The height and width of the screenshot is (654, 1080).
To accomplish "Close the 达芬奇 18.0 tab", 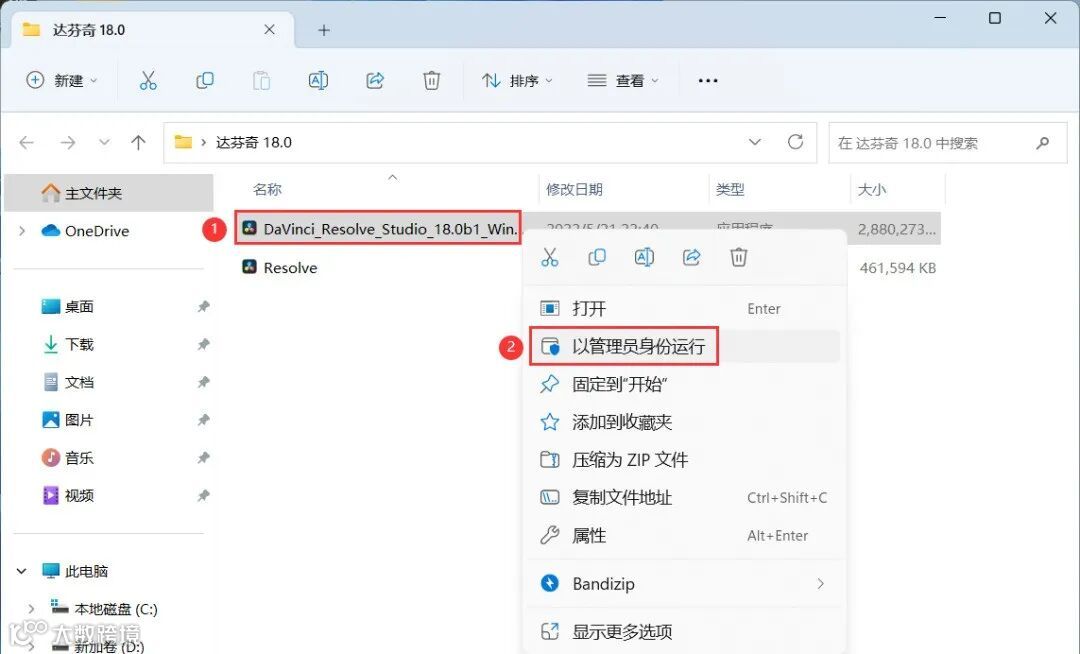I will pos(269,30).
